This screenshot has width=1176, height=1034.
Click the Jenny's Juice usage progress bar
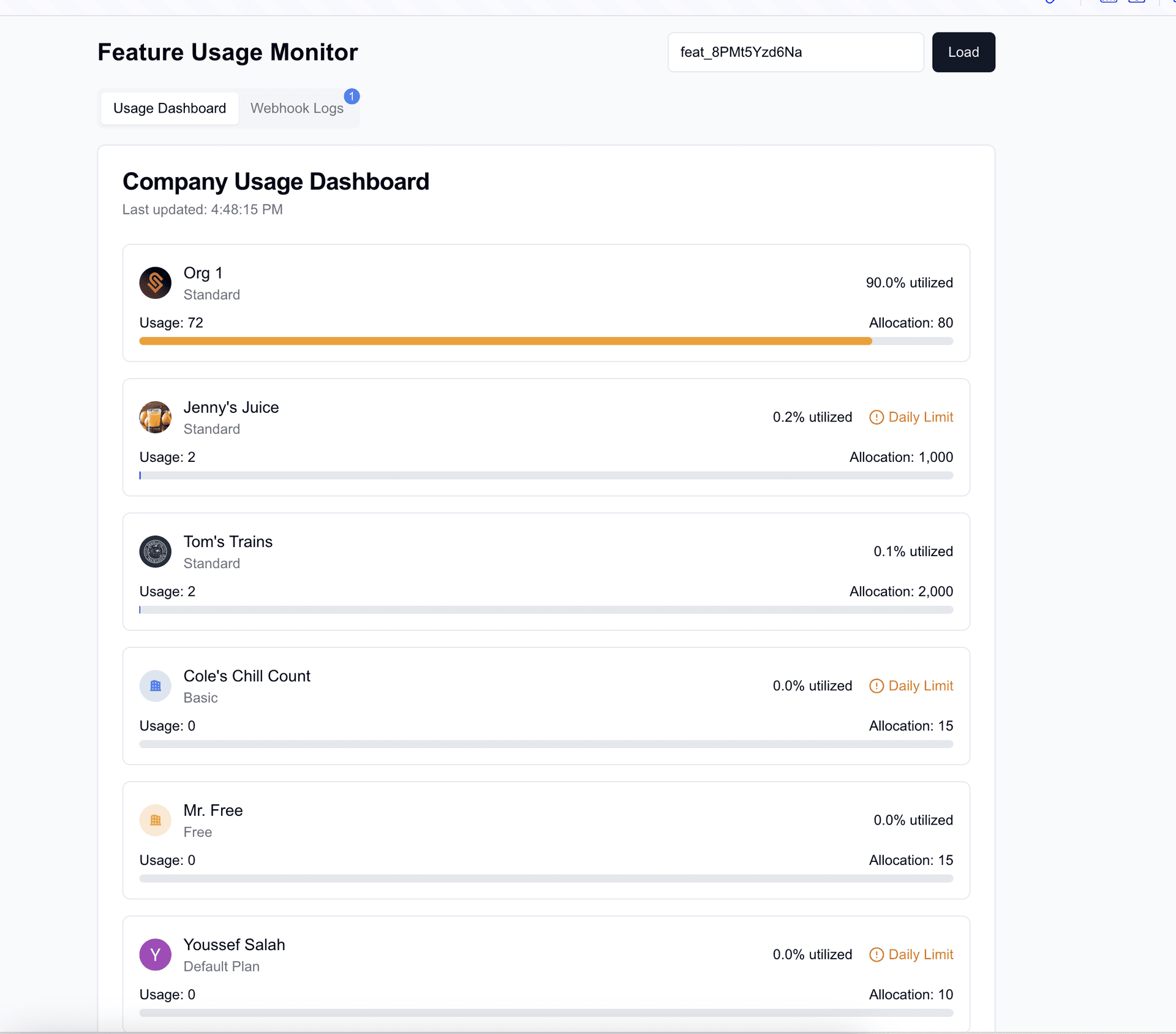click(x=546, y=475)
